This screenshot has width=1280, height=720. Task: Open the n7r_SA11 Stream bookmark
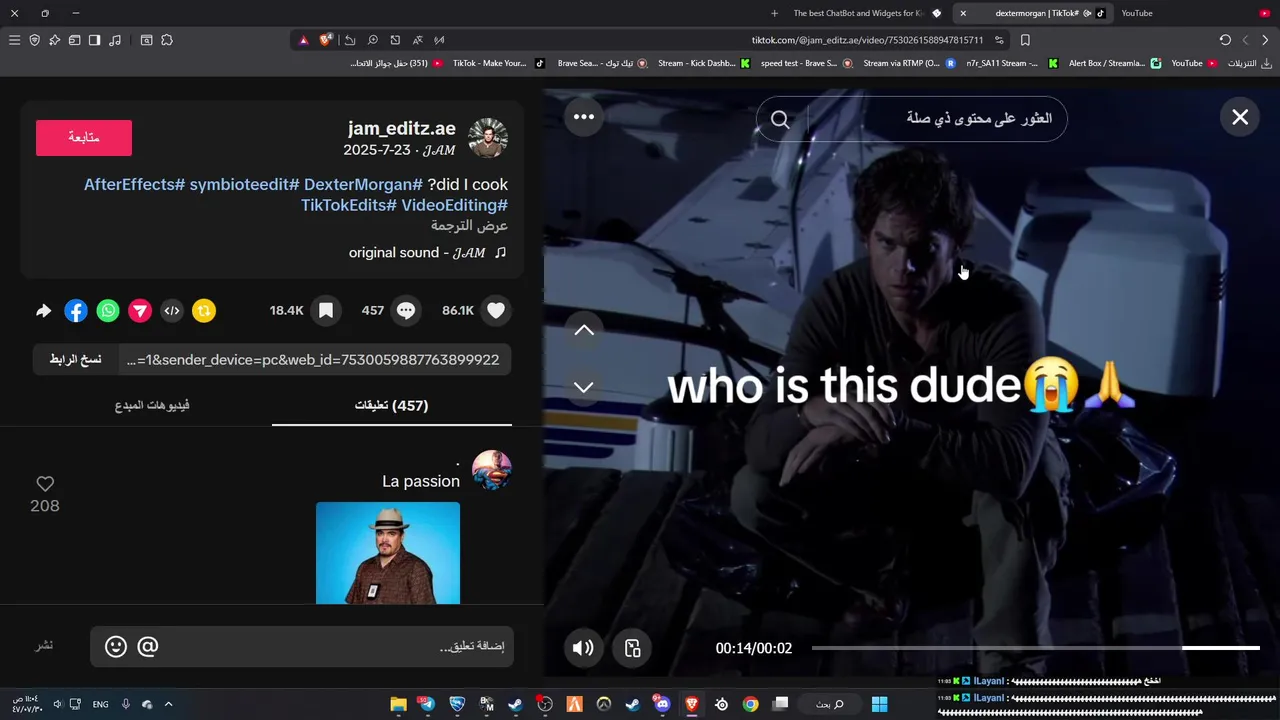coord(1011,63)
